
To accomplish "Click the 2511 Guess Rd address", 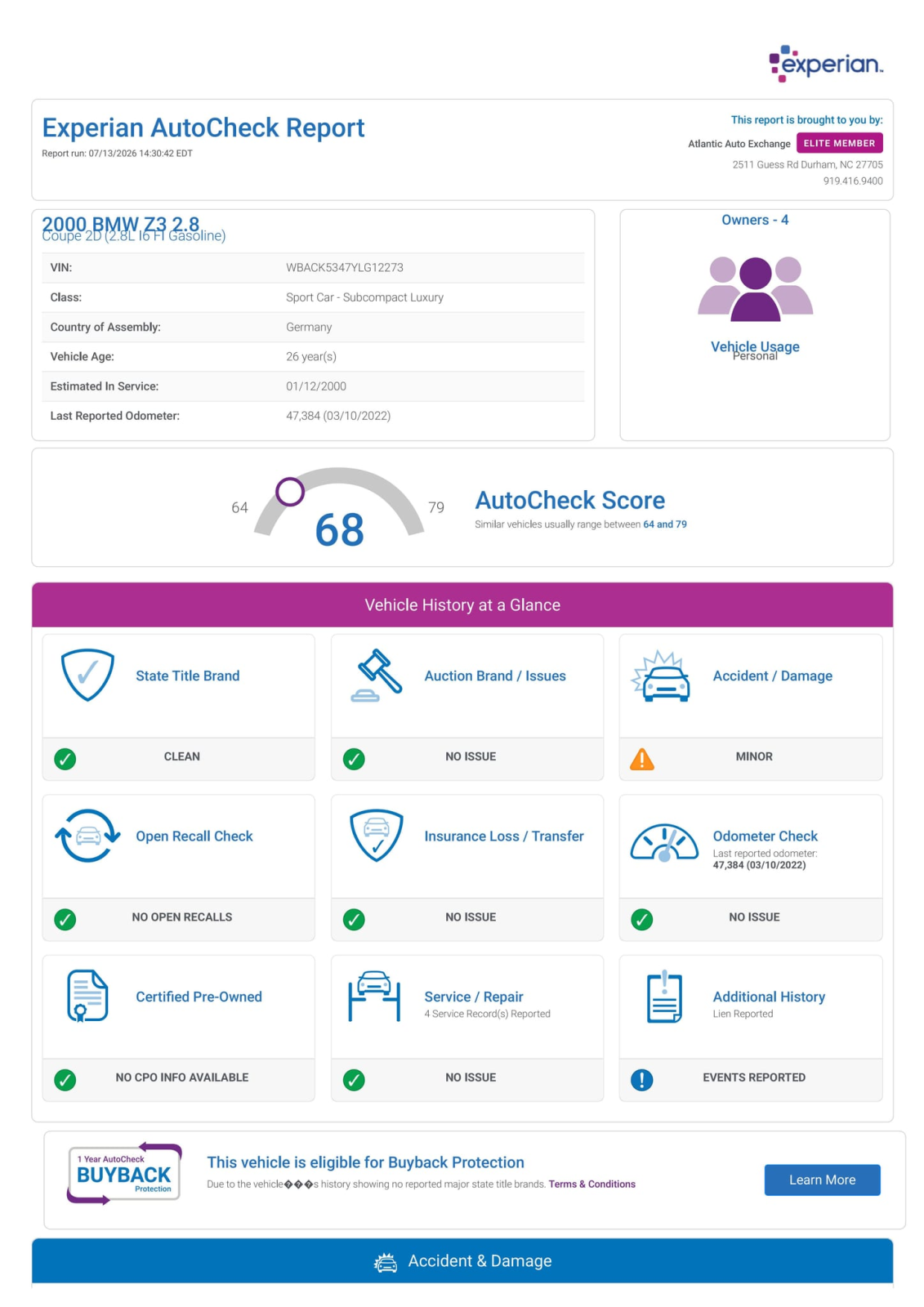I will [x=807, y=165].
